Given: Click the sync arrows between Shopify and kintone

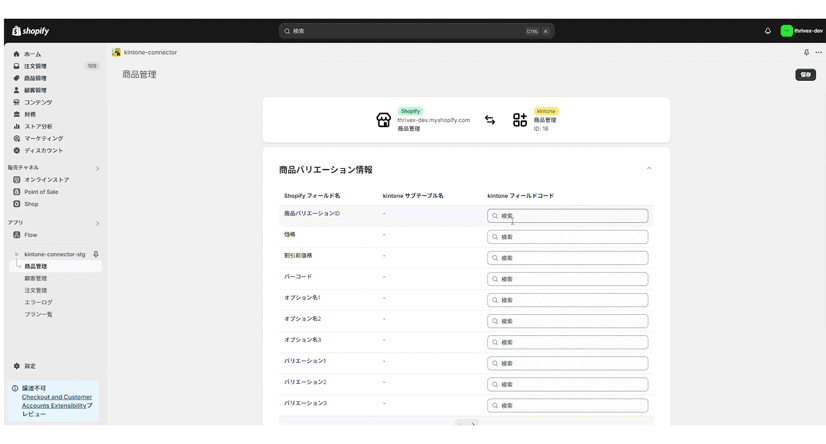Looking at the screenshot, I should [x=490, y=120].
